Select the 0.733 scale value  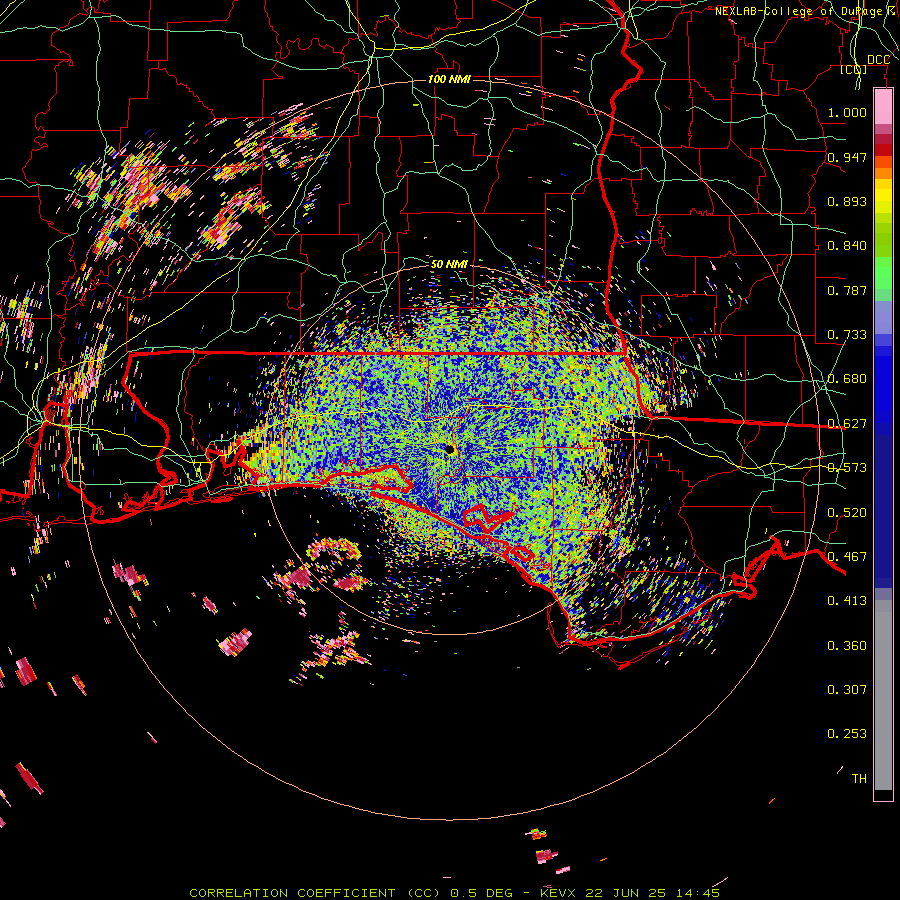tap(847, 335)
